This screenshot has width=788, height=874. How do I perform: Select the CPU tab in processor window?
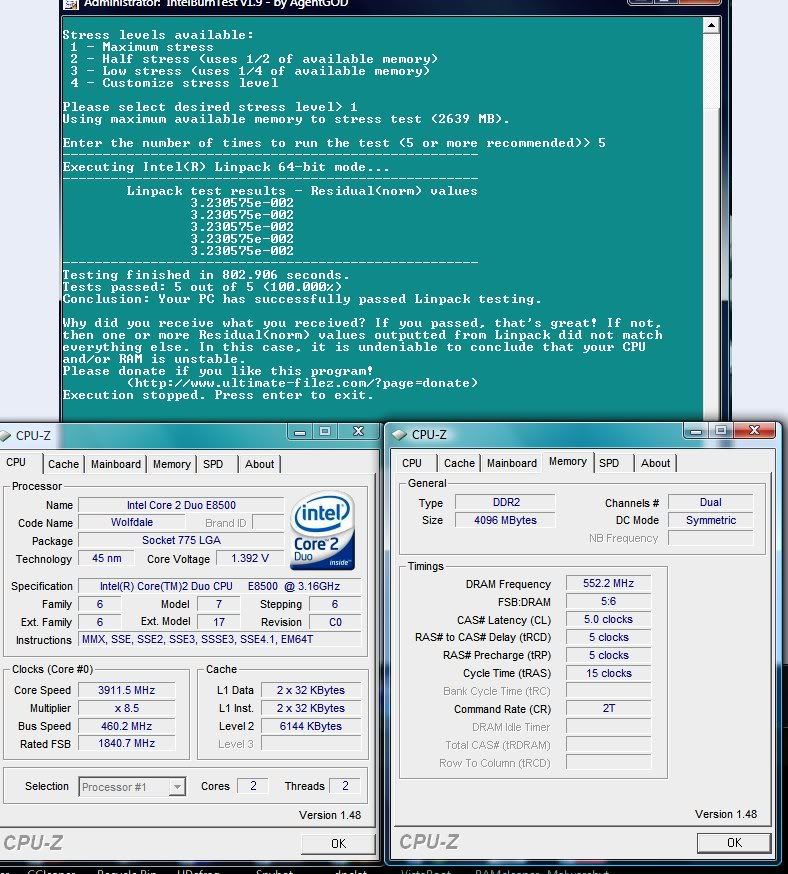tap(16, 463)
